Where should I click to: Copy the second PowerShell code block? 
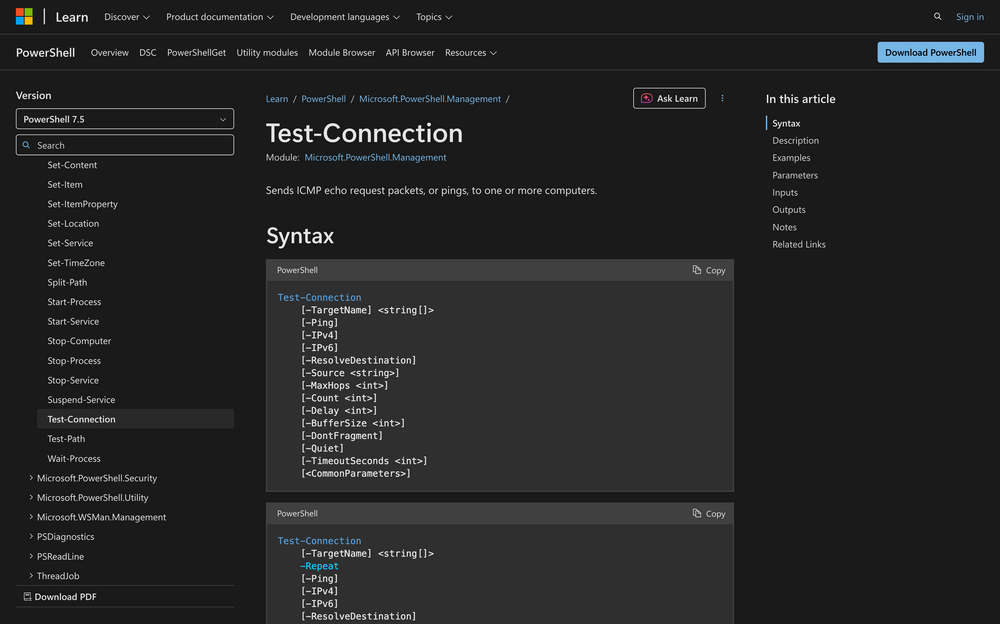(709, 513)
